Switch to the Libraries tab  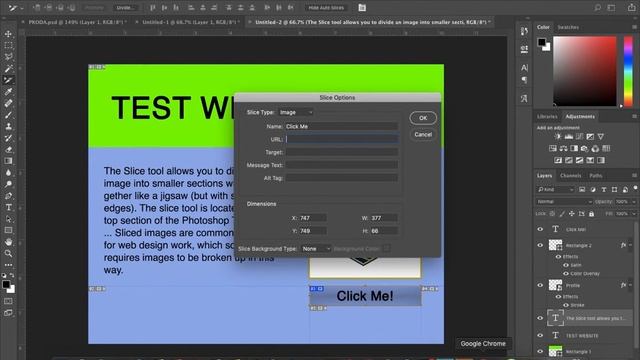(x=547, y=117)
